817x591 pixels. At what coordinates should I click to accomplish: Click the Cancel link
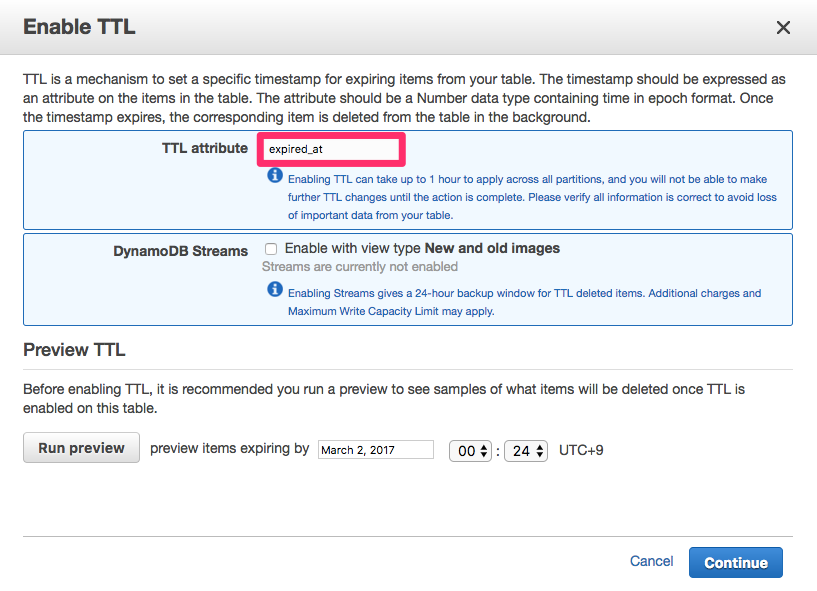[x=651, y=561]
